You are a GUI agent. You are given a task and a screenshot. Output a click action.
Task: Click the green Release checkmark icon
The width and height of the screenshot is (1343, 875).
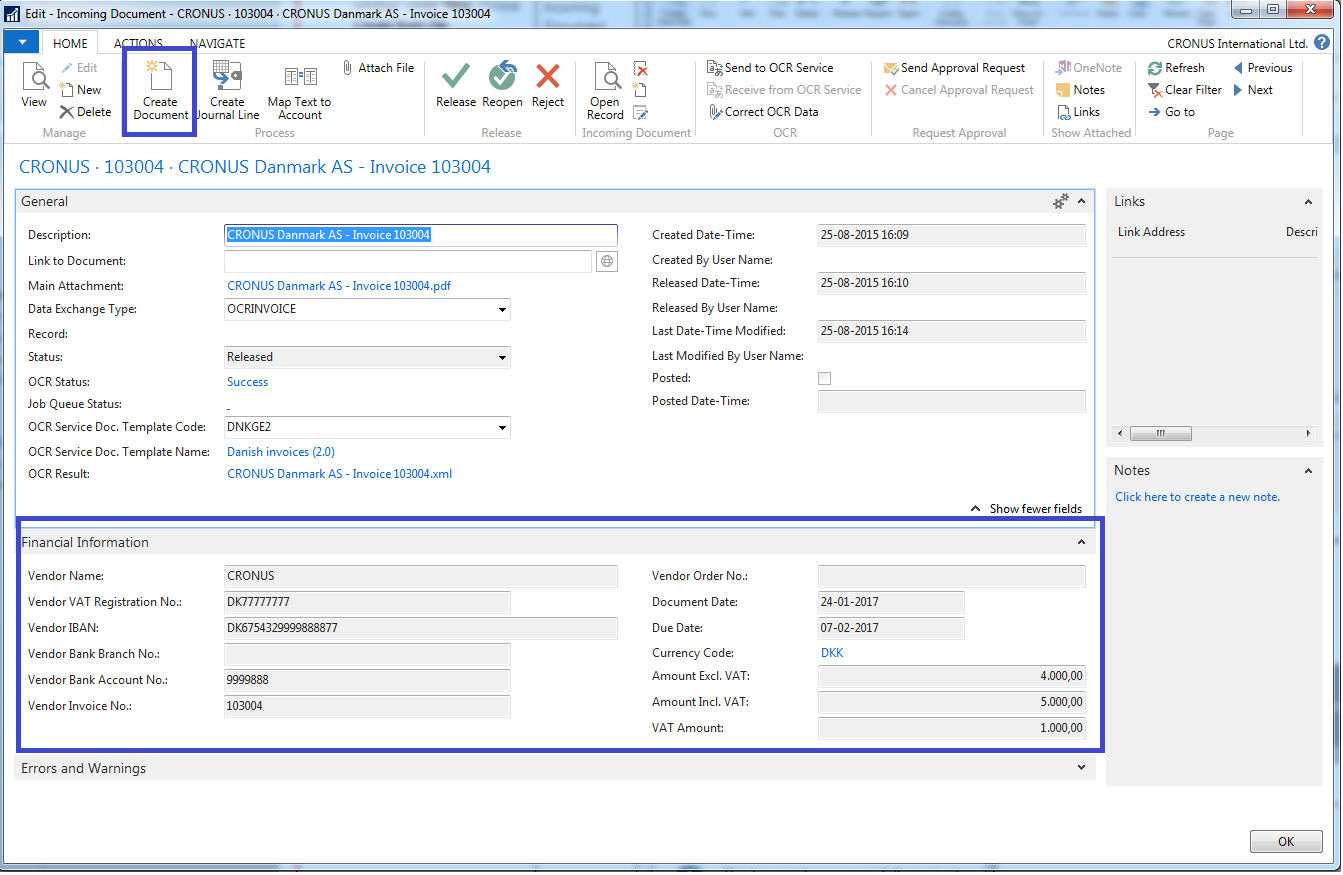[x=456, y=77]
